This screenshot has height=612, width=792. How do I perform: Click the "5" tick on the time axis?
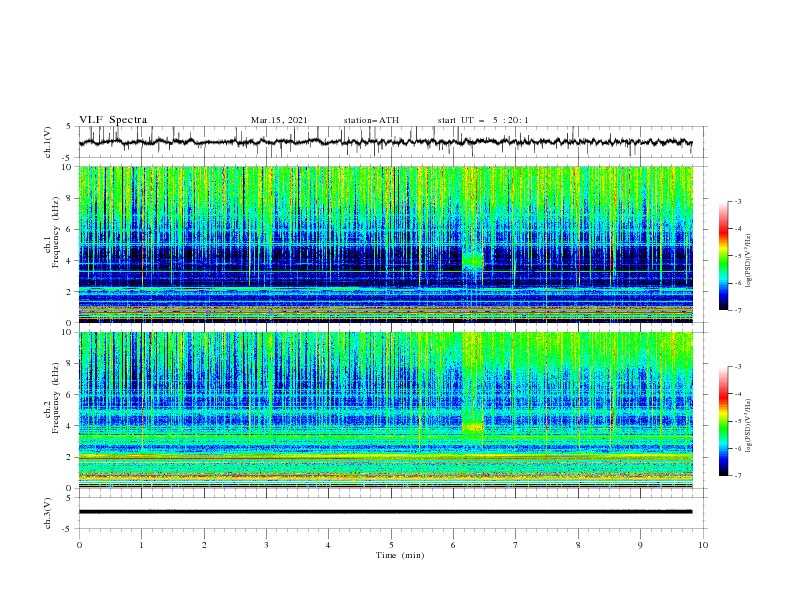pyautogui.click(x=391, y=545)
